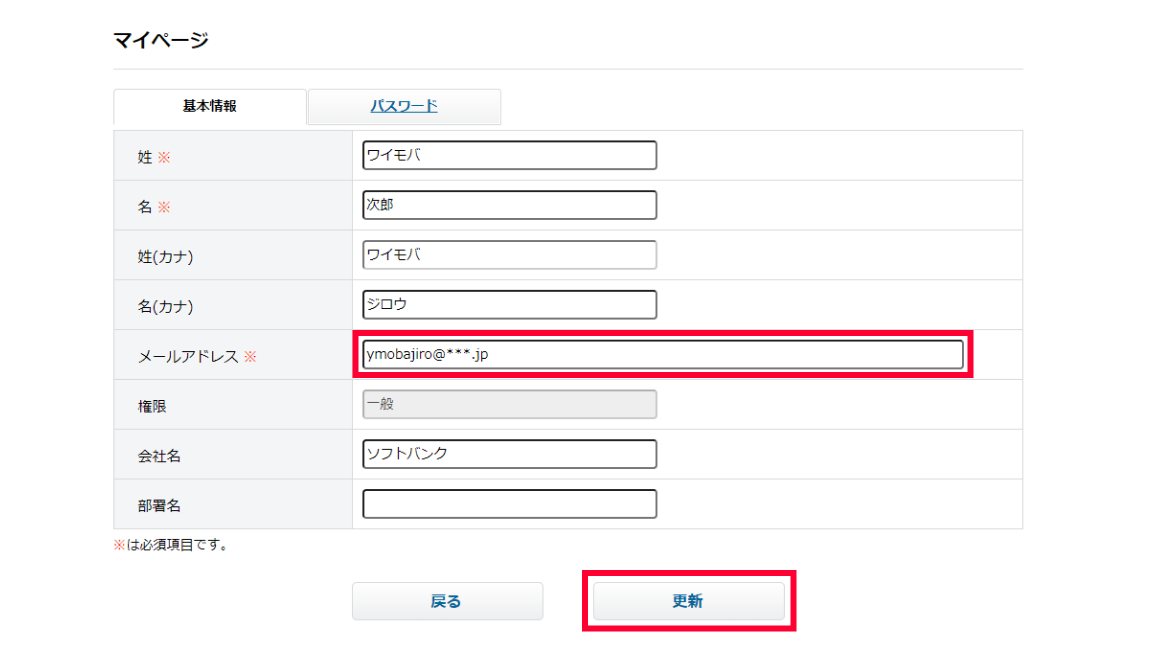Click the 名 input containing 次郎
Viewport: 1152px width, 648px height.
(509, 205)
